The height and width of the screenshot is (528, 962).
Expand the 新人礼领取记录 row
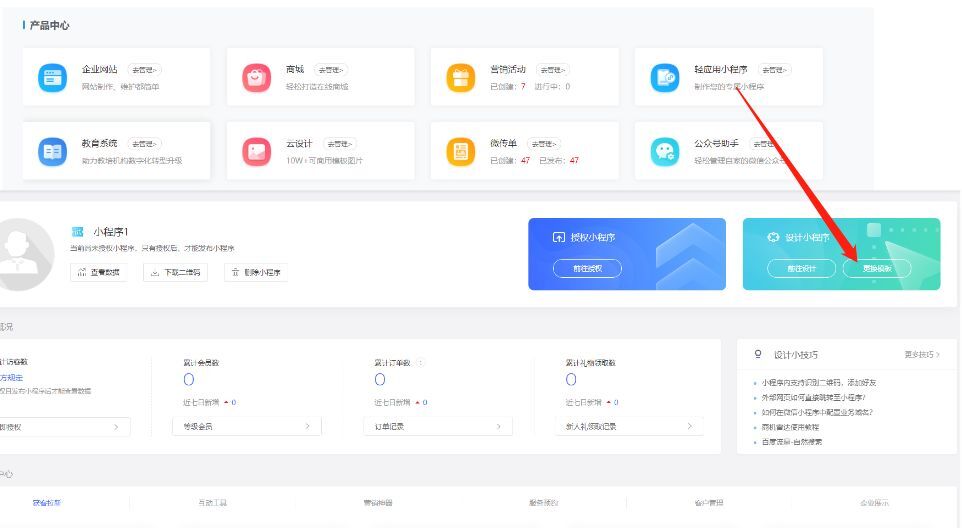(629, 426)
